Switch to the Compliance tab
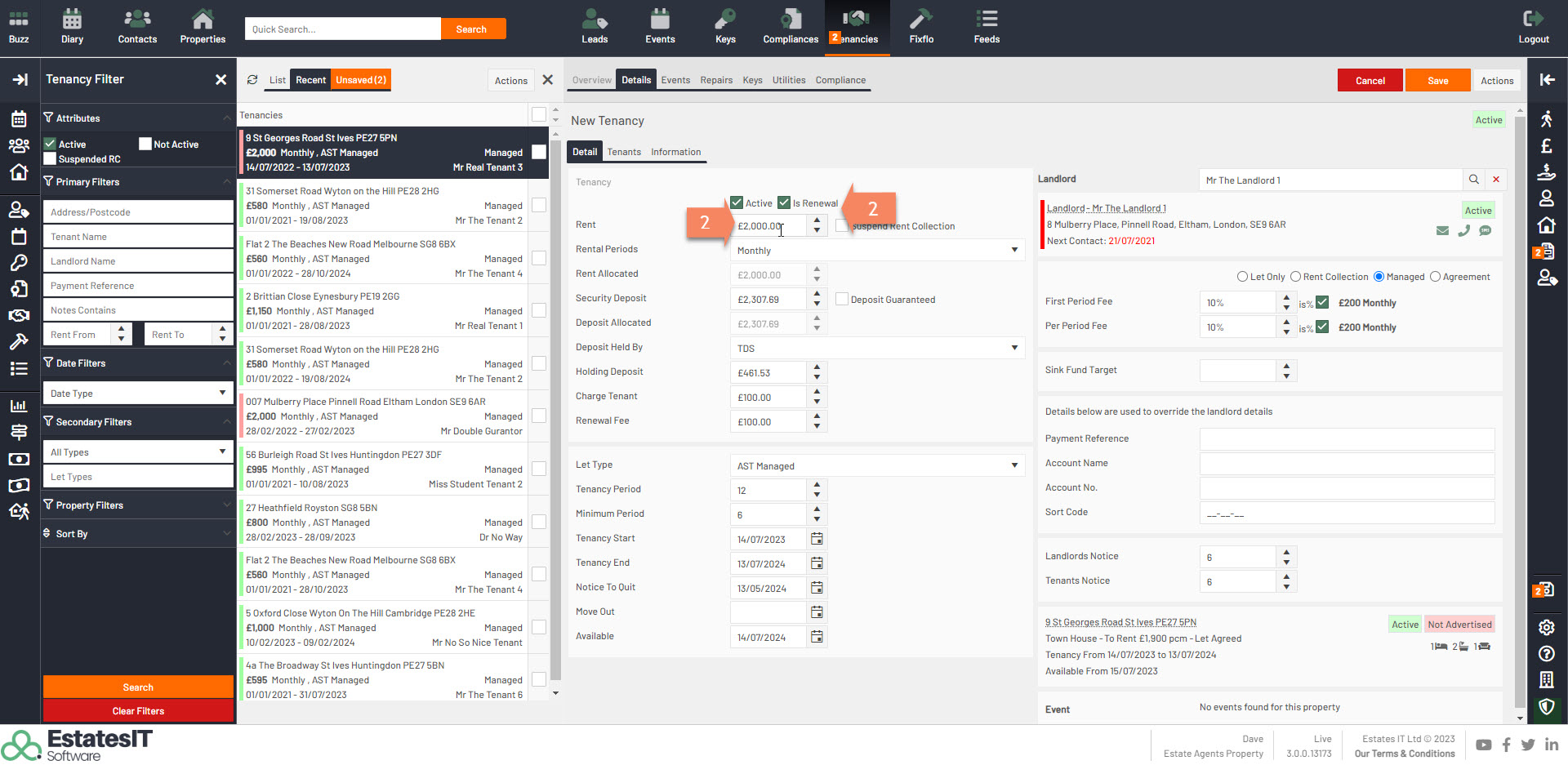1568x765 pixels. click(840, 80)
